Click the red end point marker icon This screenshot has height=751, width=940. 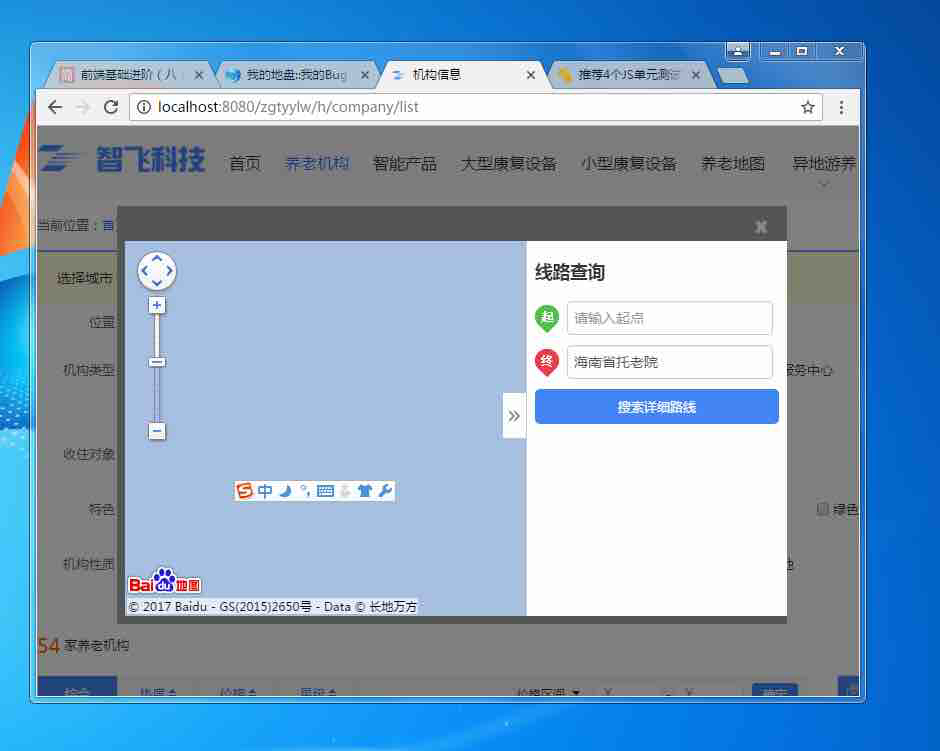pyautogui.click(x=547, y=362)
